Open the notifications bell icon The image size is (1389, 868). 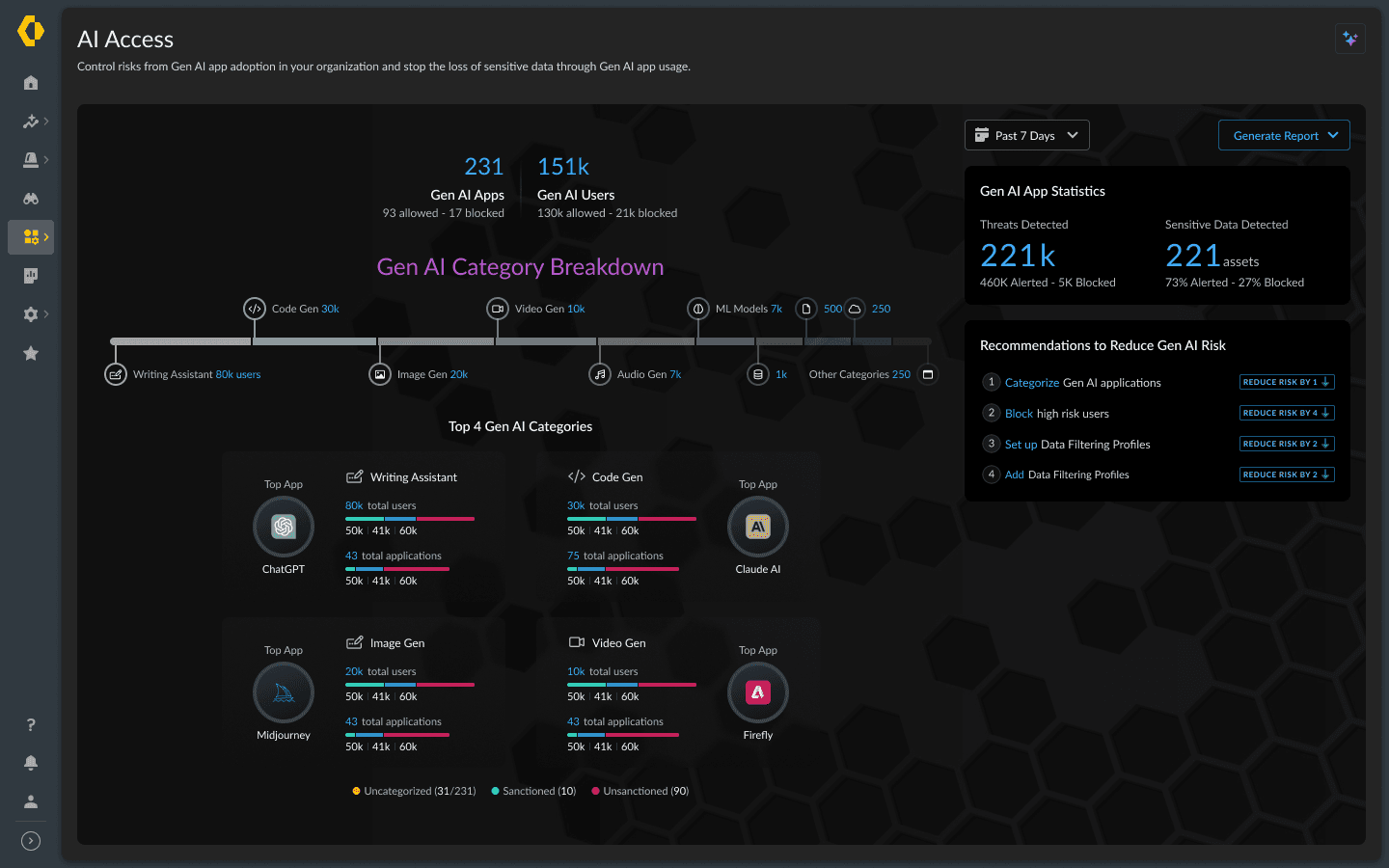coord(31,763)
